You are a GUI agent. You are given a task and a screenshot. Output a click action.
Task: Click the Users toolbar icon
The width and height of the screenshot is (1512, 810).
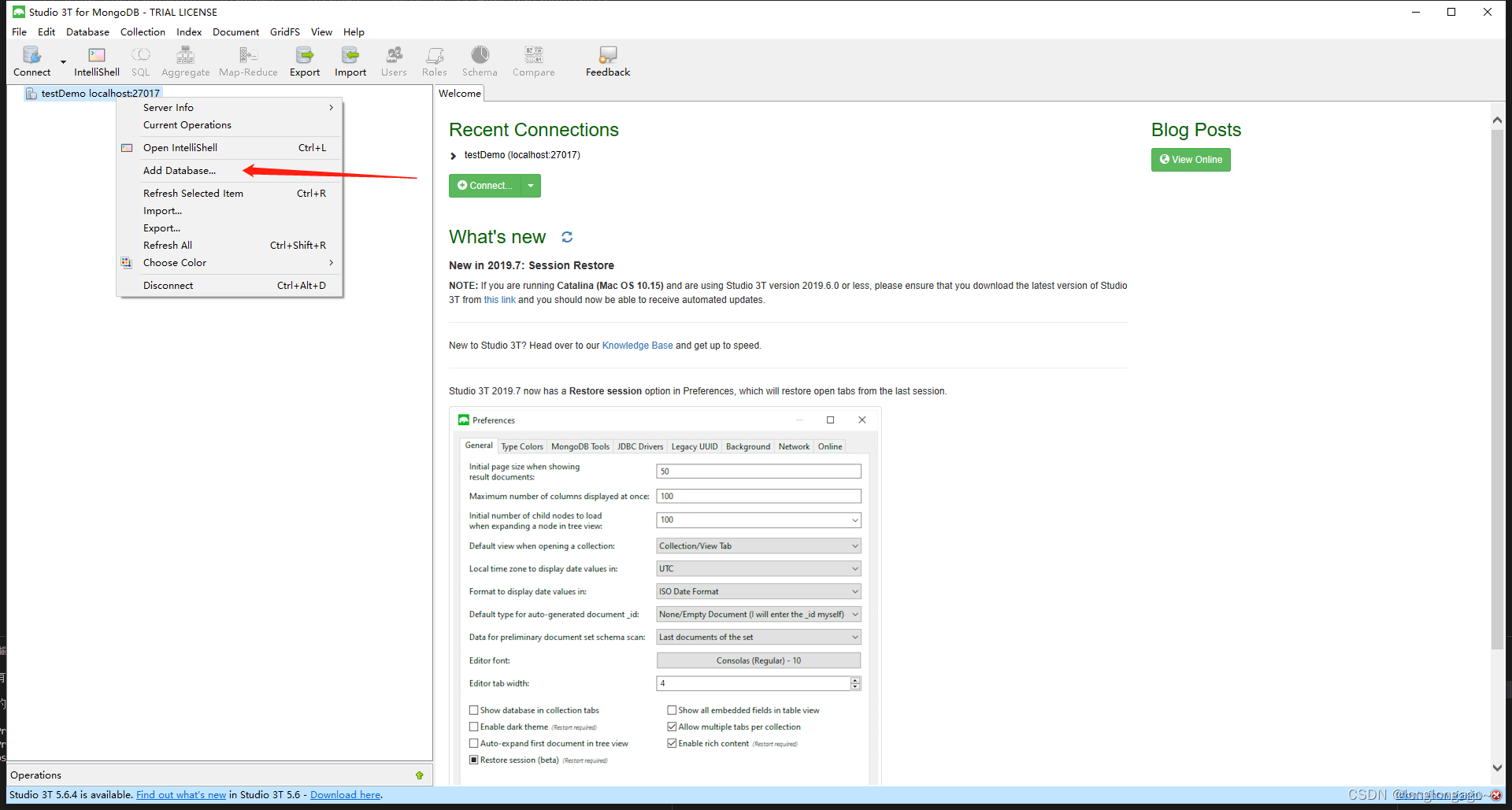click(x=394, y=61)
